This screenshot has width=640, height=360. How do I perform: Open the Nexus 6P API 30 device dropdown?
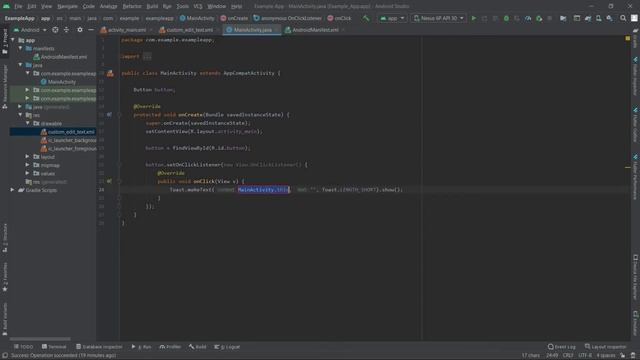pyautogui.click(x=438, y=18)
